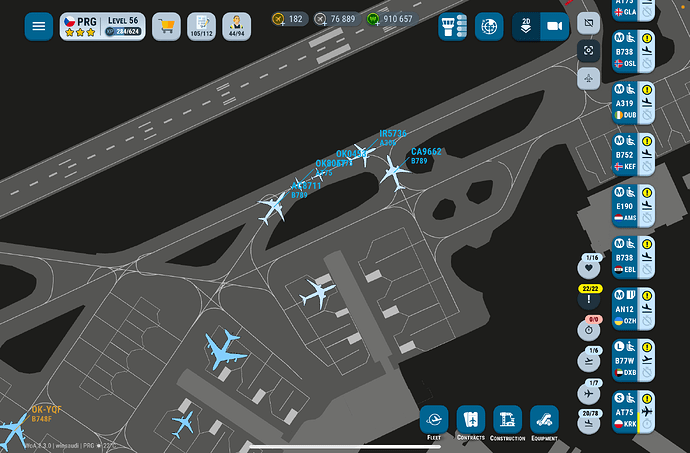The width and height of the screenshot is (690, 453).
Task: Select the A319 aircraft type on the DUB card
Action: (x=624, y=103)
